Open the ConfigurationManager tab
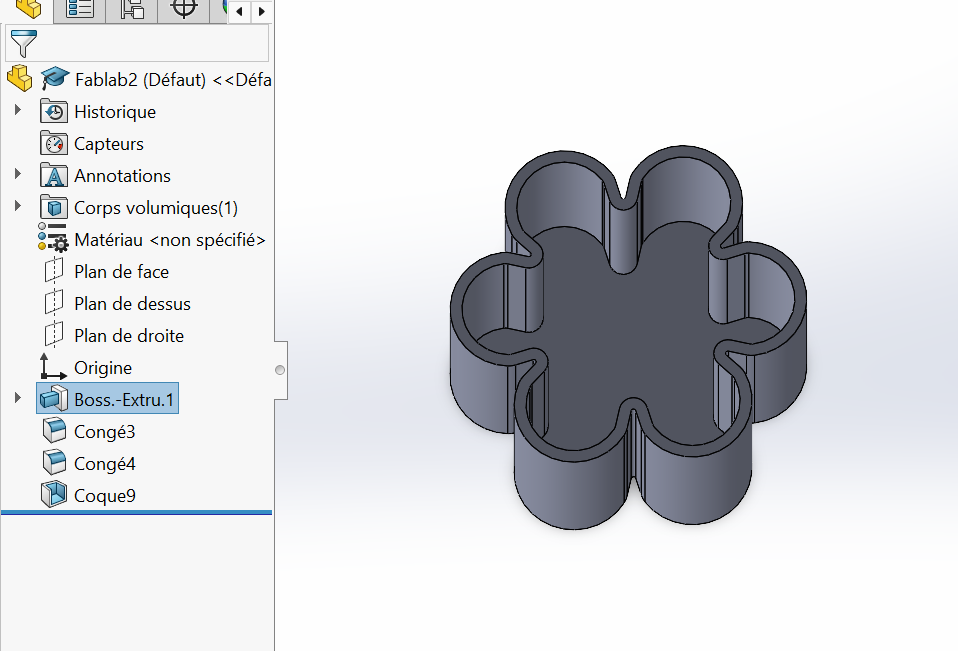Screen dimensions: 958x651 (132, 10)
